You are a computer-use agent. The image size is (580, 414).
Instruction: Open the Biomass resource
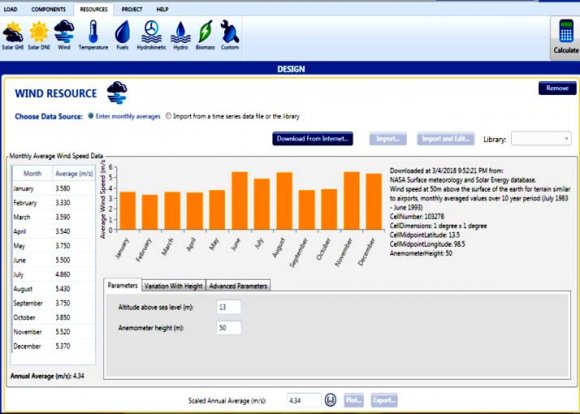tap(205, 35)
